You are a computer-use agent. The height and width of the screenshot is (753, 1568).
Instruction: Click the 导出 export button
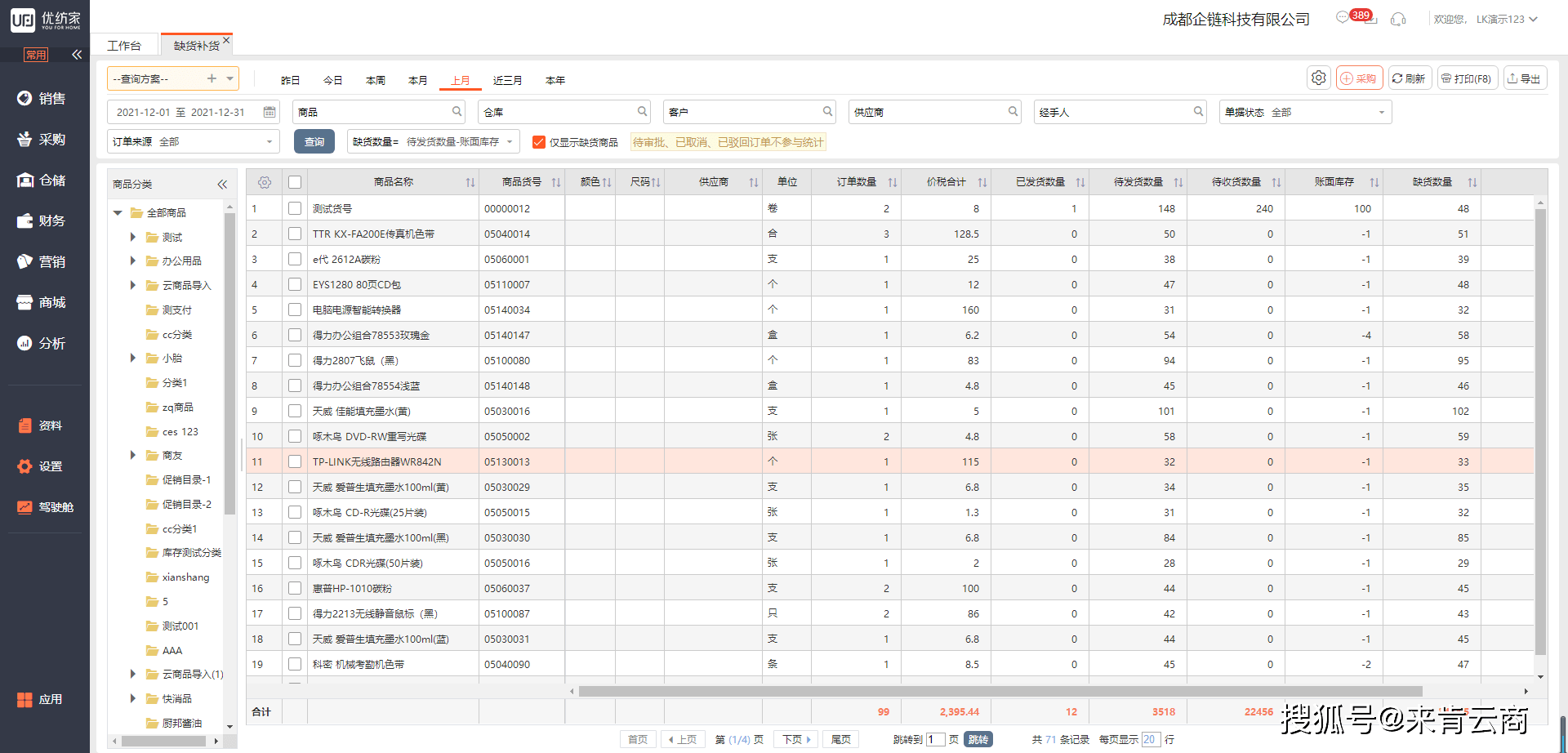[1525, 78]
